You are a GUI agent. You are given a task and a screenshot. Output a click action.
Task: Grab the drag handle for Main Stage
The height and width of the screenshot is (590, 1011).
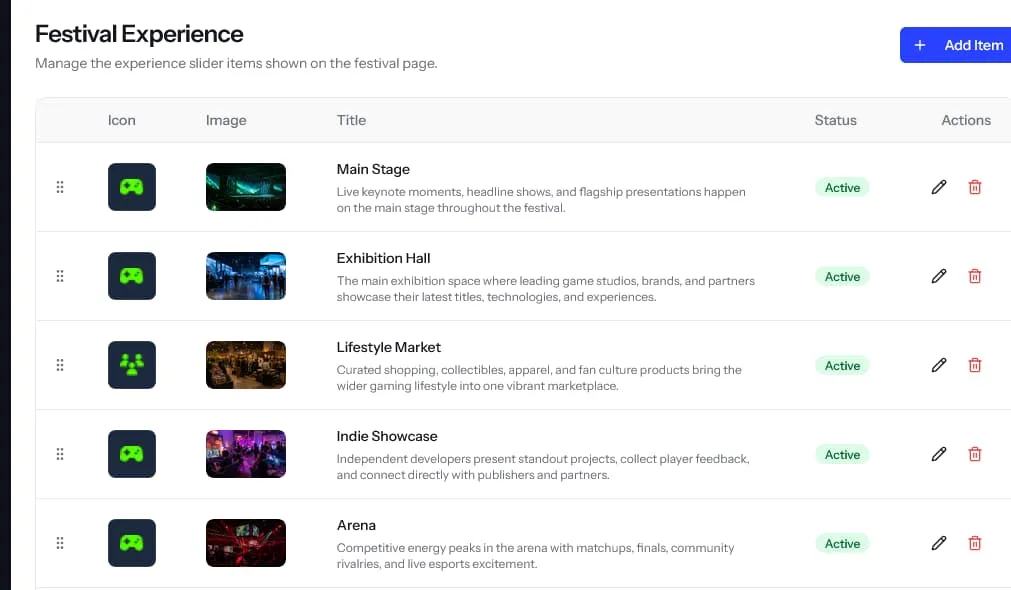point(60,187)
